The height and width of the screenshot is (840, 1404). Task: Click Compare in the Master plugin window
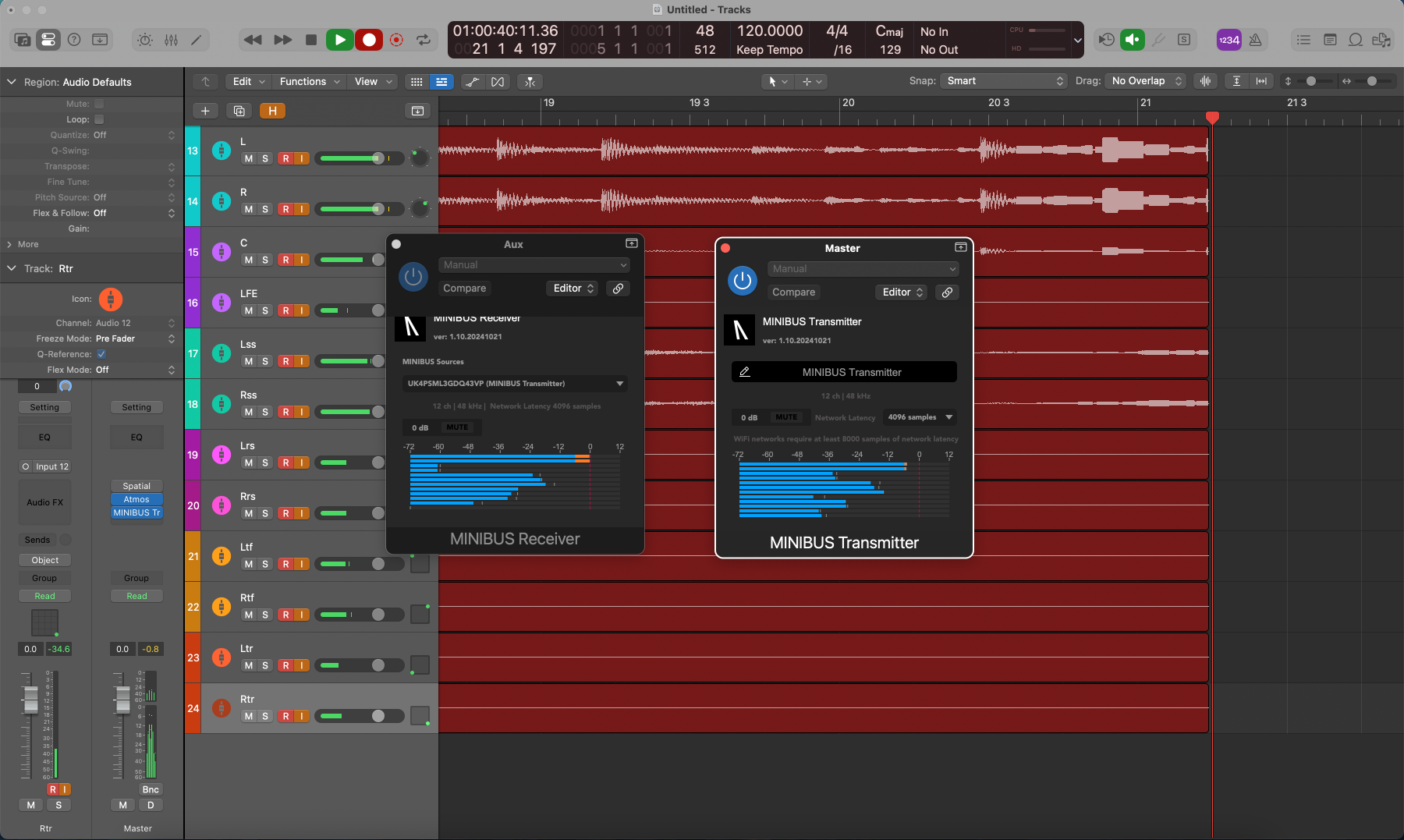point(794,292)
